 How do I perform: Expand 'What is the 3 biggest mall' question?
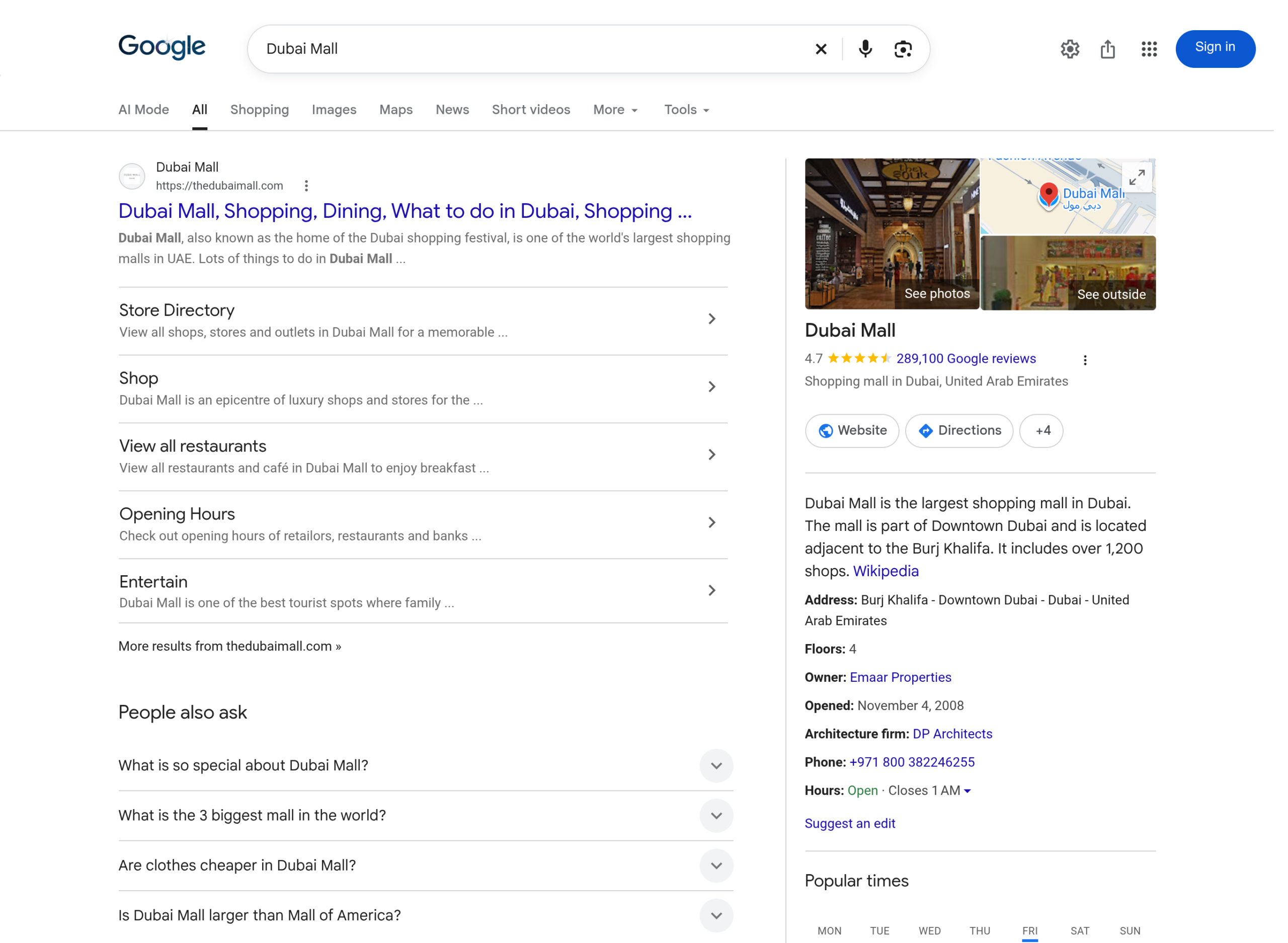tap(716, 816)
